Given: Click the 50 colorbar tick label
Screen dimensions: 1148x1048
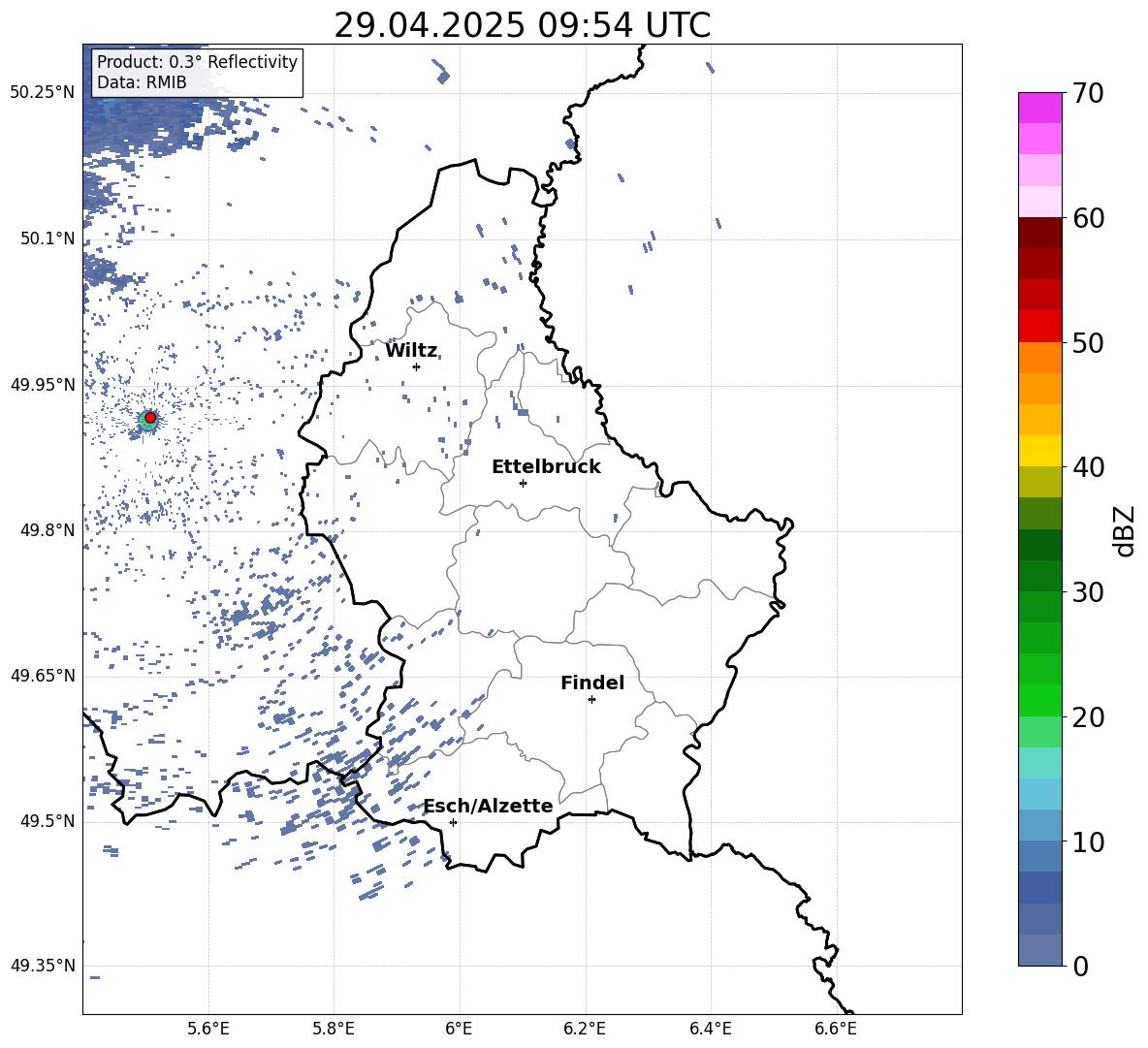Looking at the screenshot, I should point(1088,343).
